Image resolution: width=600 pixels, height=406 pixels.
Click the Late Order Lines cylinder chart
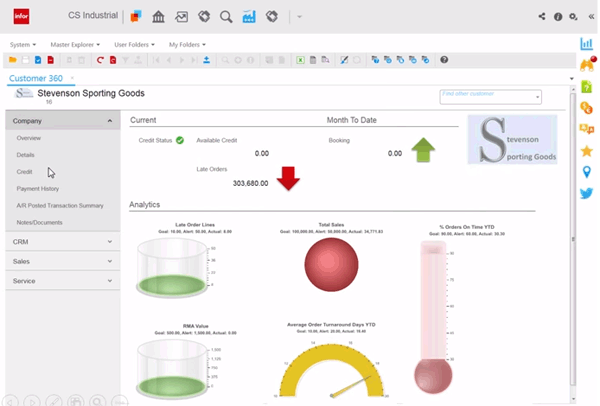172,267
